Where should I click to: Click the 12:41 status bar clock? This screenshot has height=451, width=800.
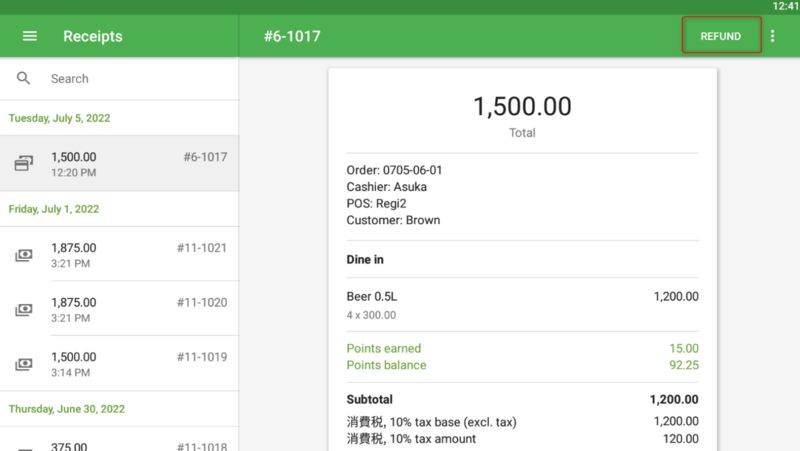(x=785, y=6)
